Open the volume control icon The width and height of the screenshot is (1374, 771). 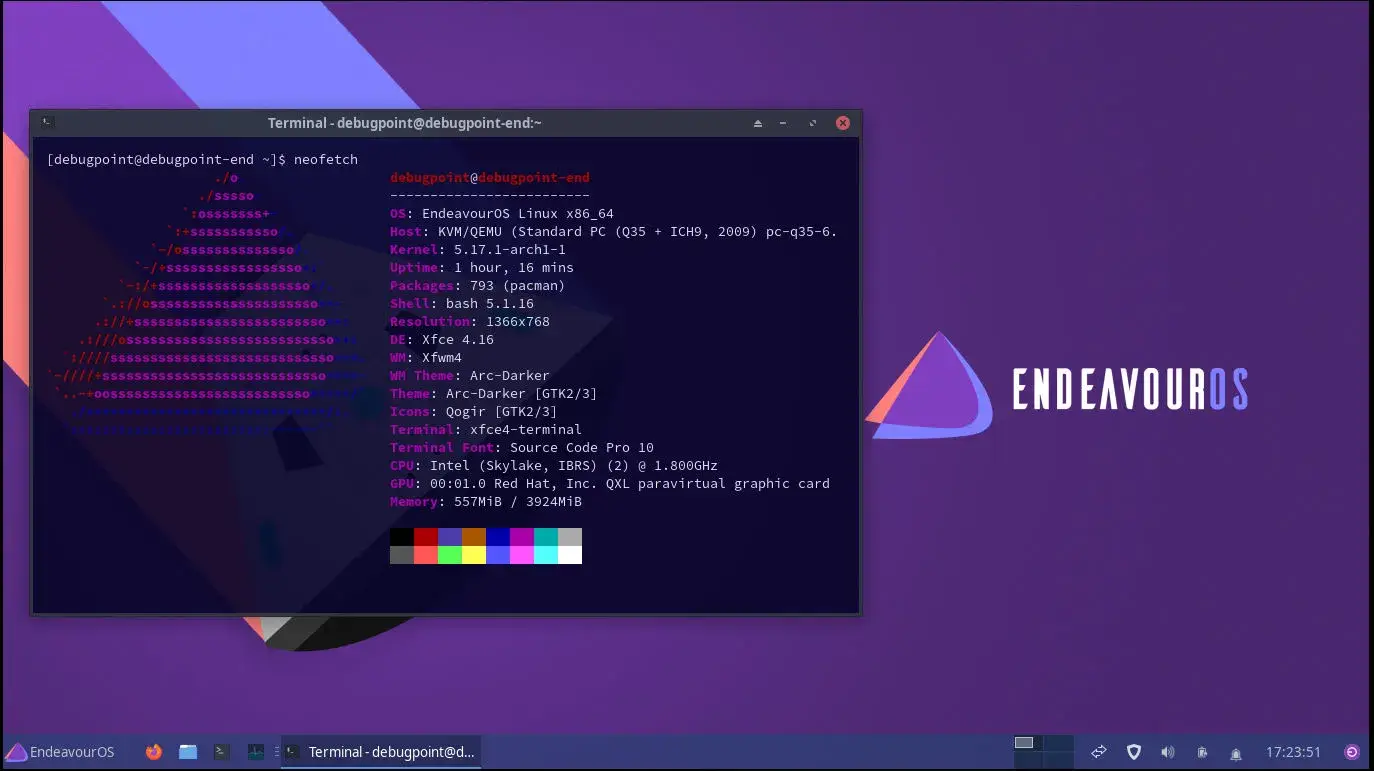click(x=1167, y=752)
